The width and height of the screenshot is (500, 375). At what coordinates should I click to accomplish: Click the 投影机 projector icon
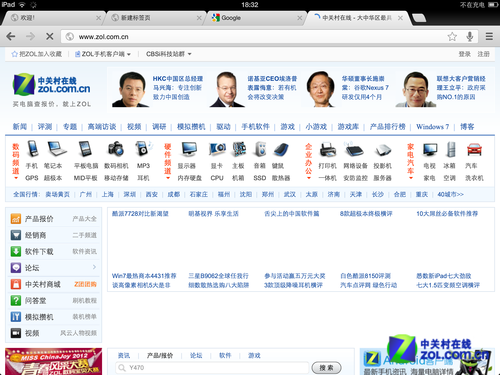pos(383,150)
